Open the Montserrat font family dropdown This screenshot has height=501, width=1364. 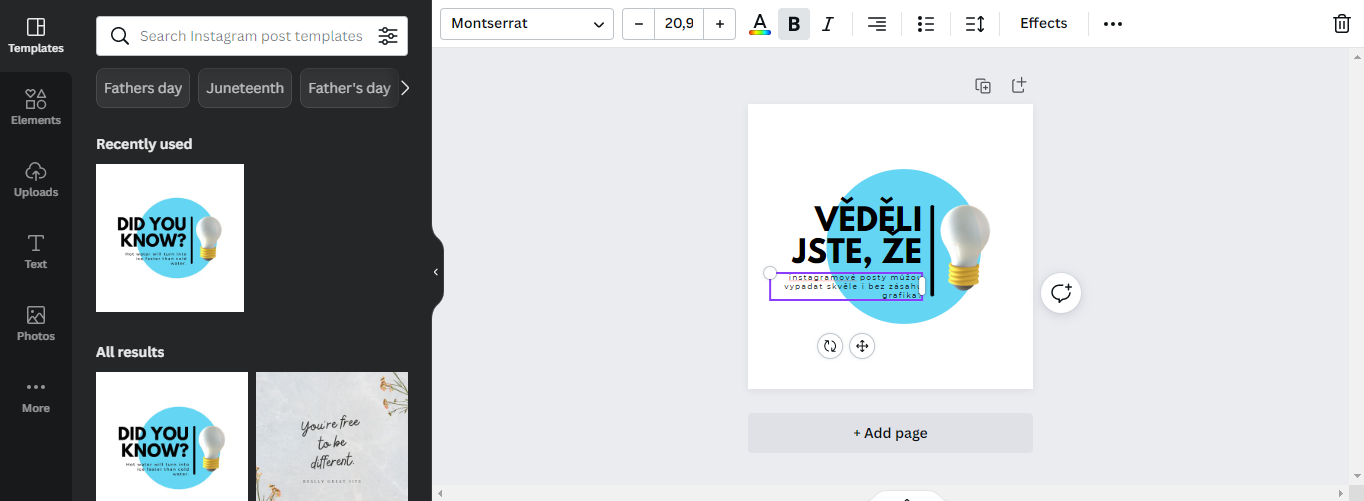(527, 24)
